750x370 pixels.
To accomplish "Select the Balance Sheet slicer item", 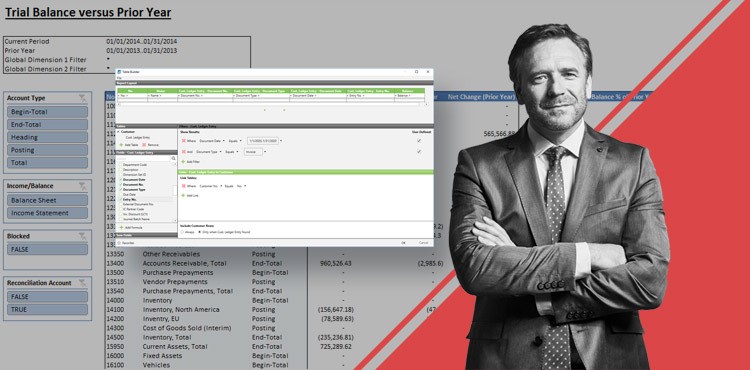I will pyautogui.click(x=47, y=200).
